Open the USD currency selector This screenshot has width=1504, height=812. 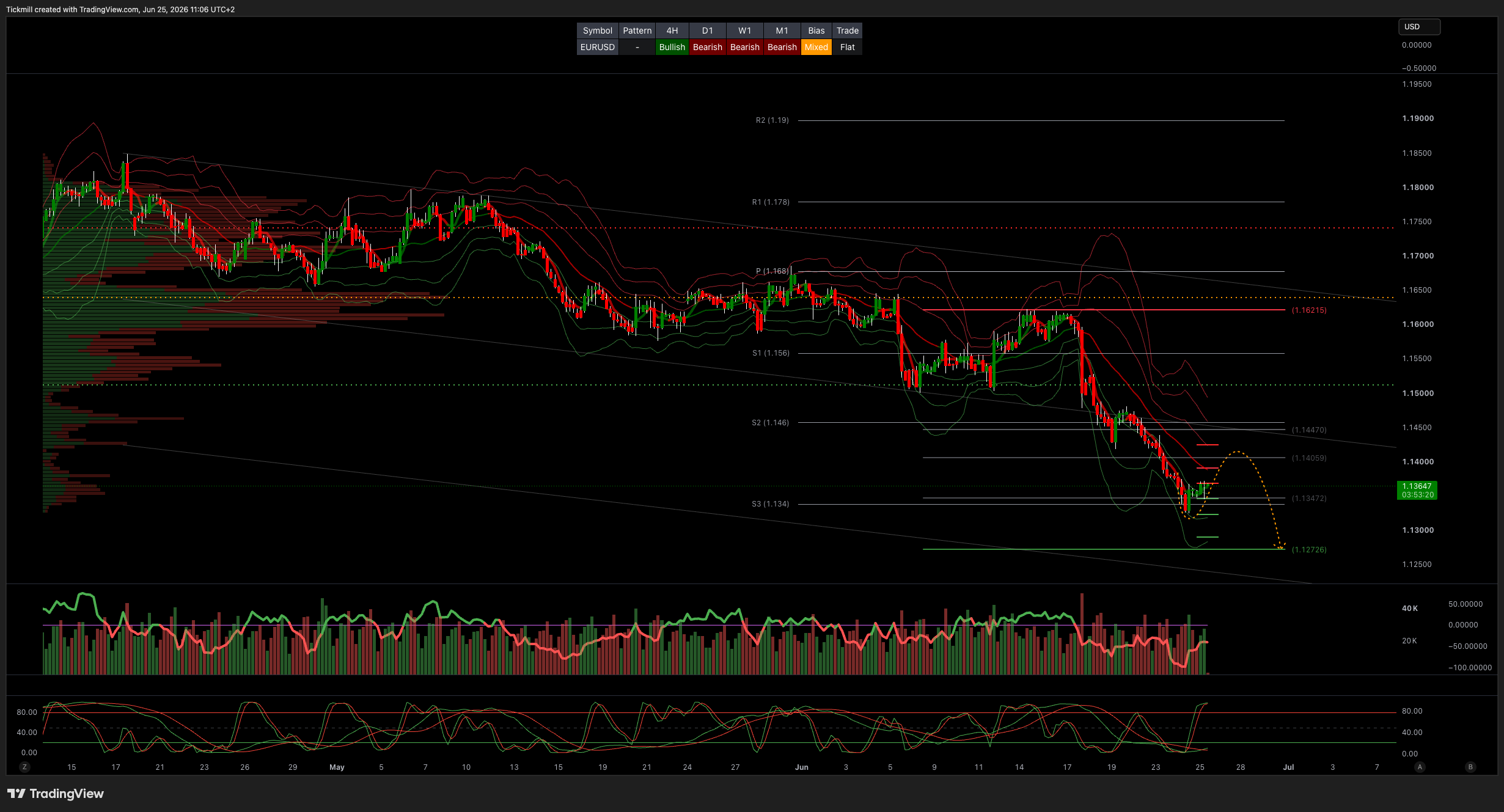pos(1419,27)
